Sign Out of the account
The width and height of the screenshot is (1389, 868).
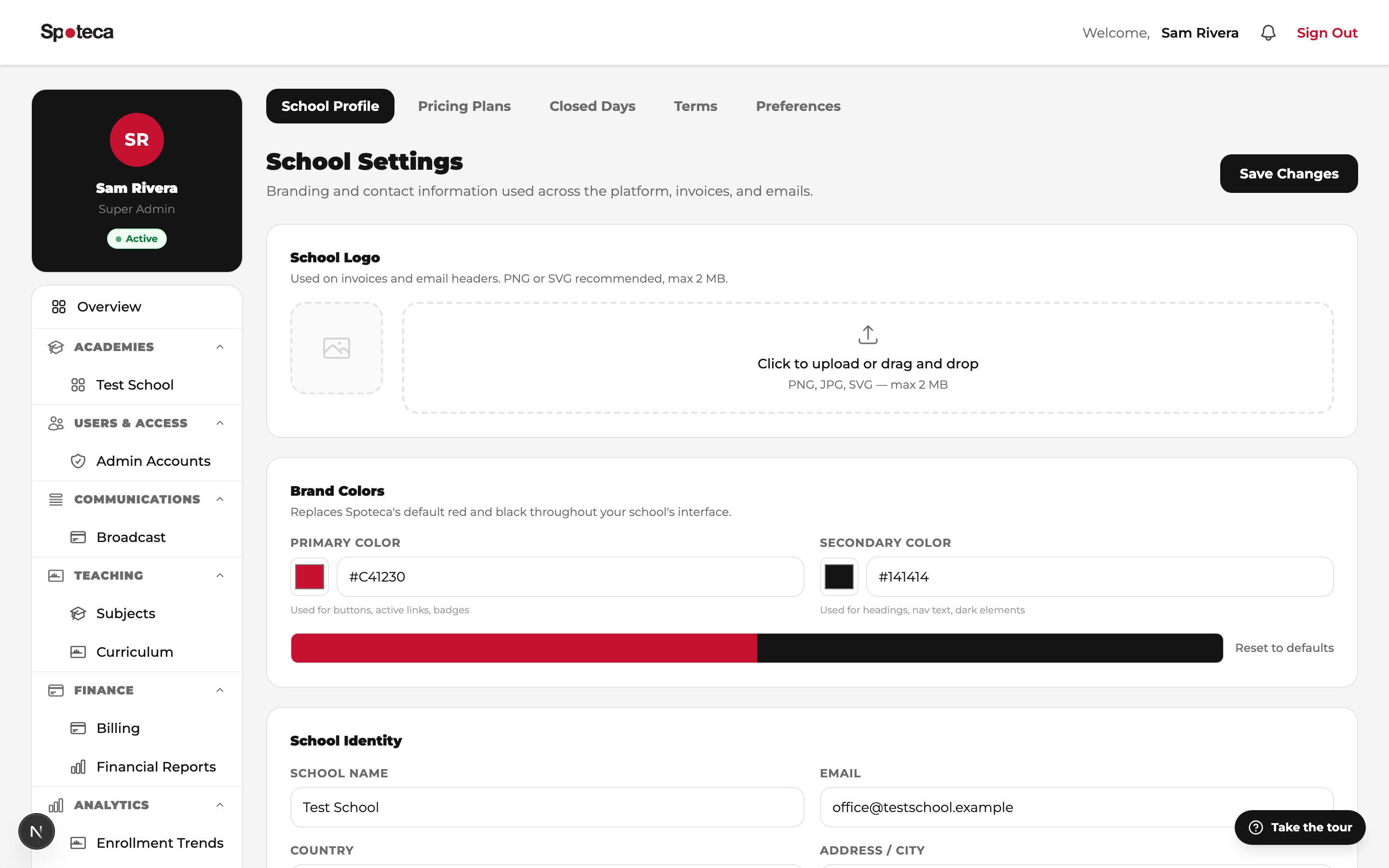pyautogui.click(x=1327, y=33)
